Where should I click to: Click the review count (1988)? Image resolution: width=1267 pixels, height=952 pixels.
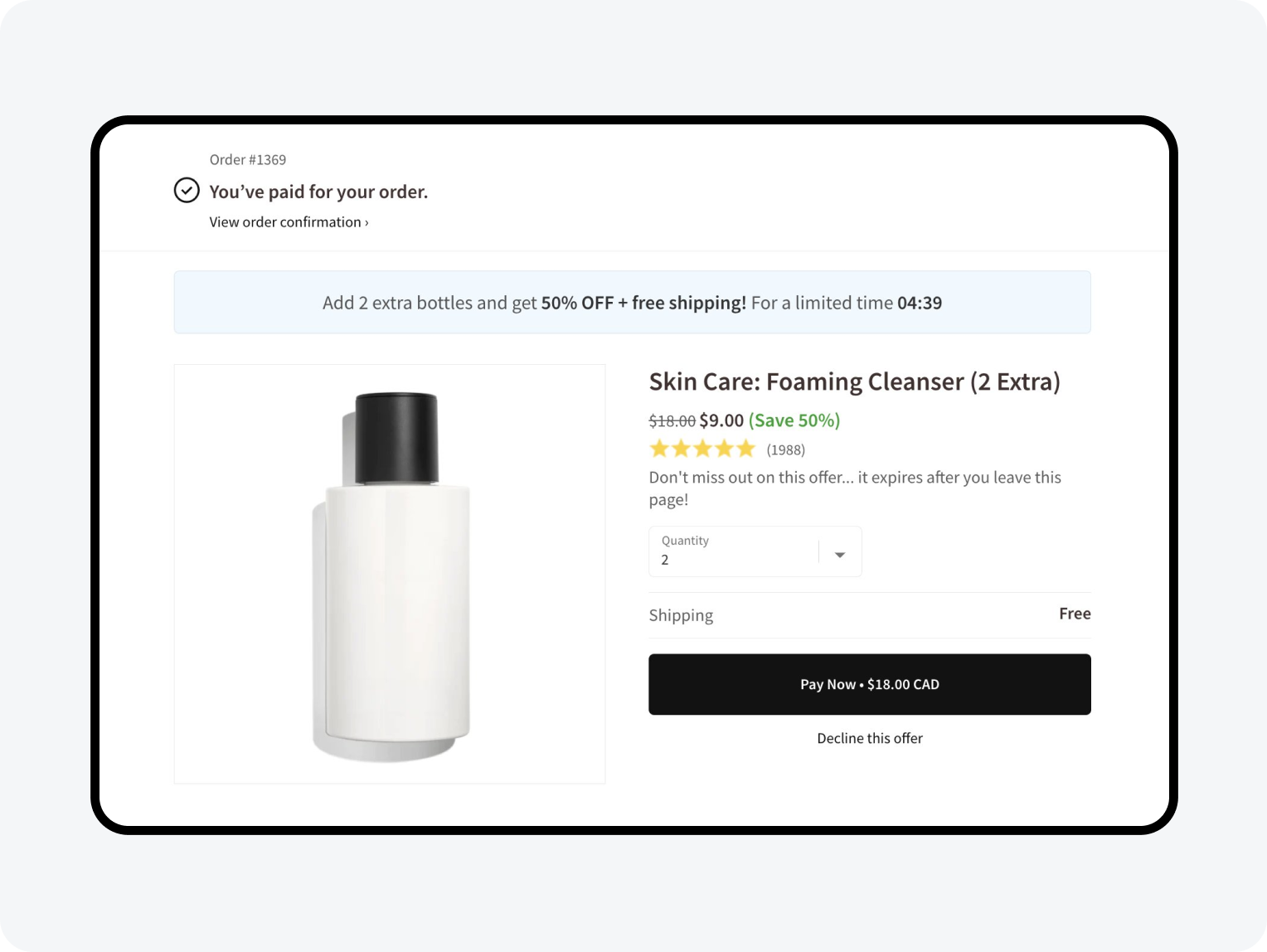[x=785, y=450]
